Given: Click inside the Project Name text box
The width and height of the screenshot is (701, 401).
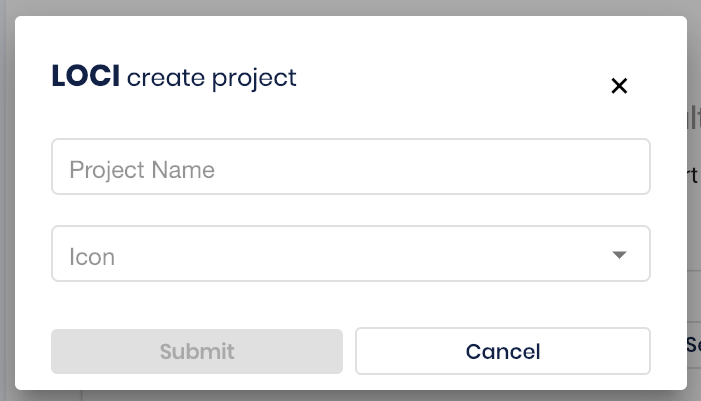Looking at the screenshot, I should pos(350,166).
